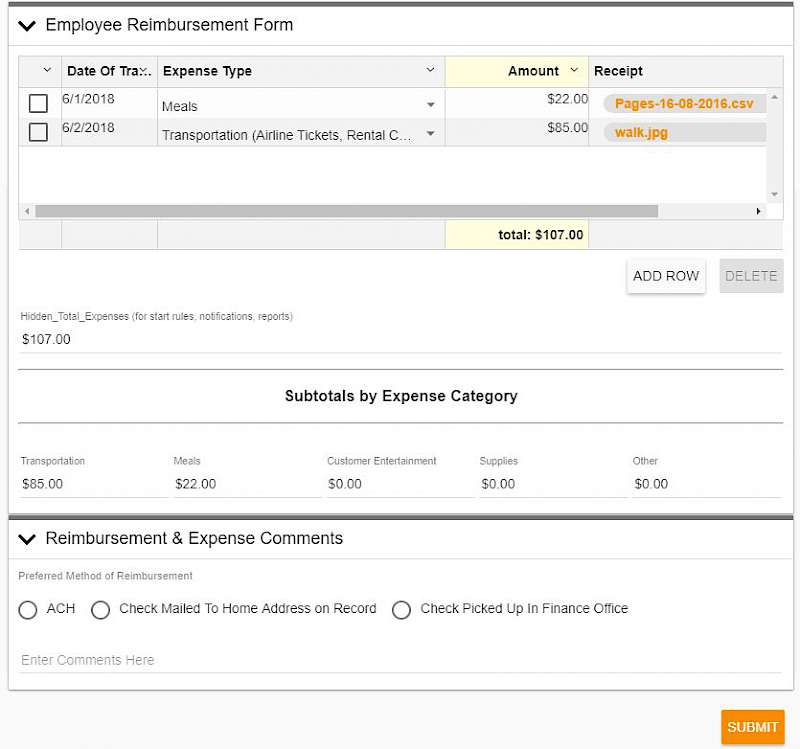This screenshot has width=800, height=749.
Task: Click the Other subtotal $0.00 field
Action: pos(707,484)
